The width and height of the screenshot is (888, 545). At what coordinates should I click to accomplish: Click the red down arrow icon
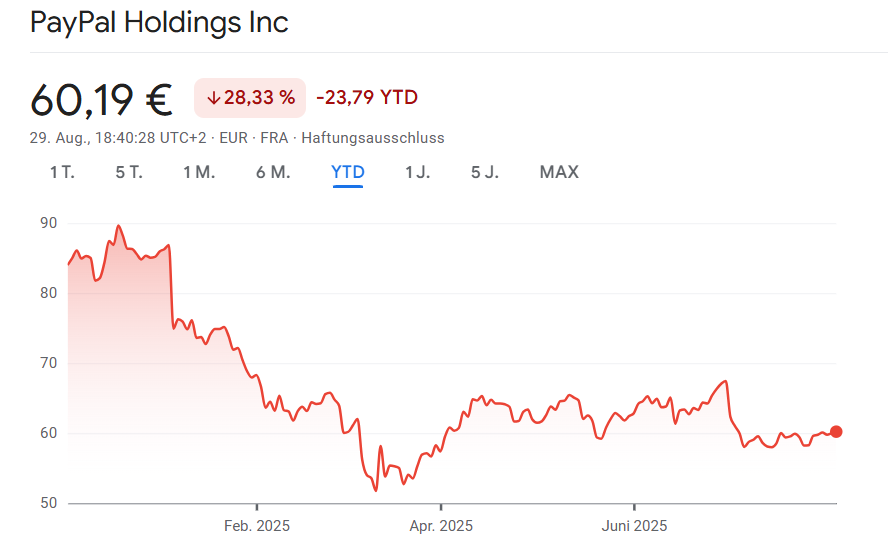(213, 98)
